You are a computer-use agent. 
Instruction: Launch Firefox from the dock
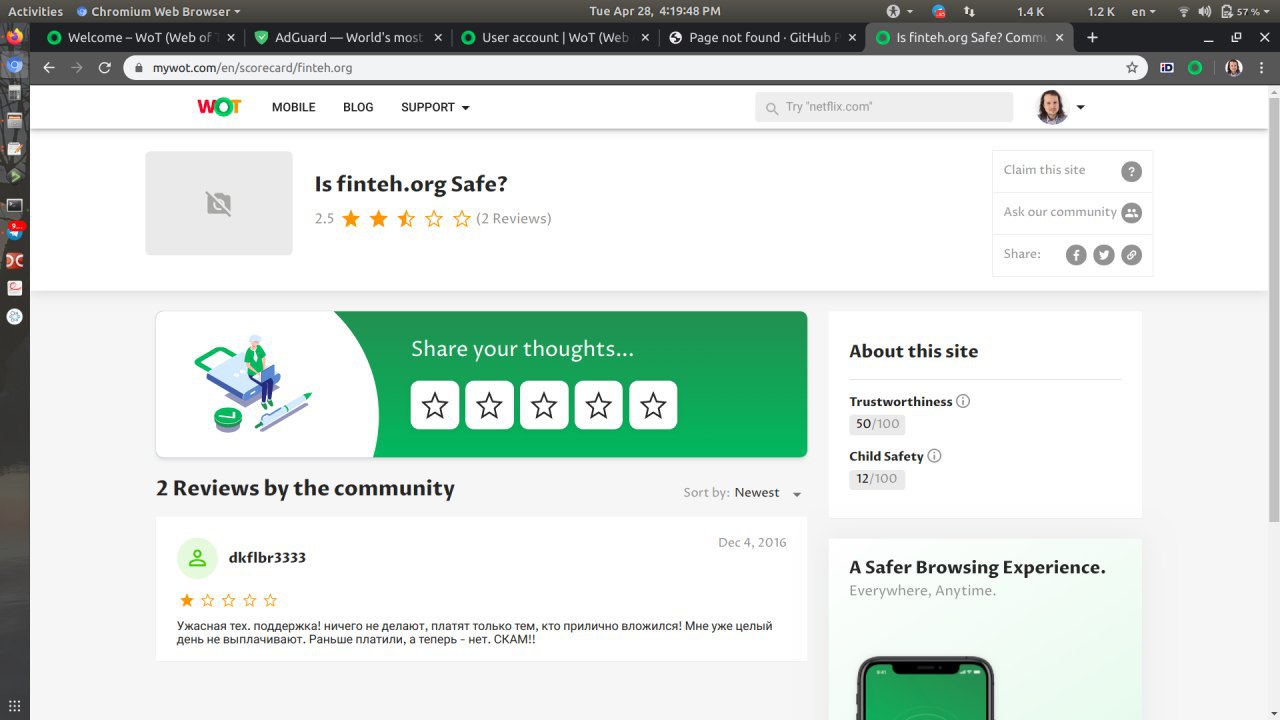pos(14,37)
